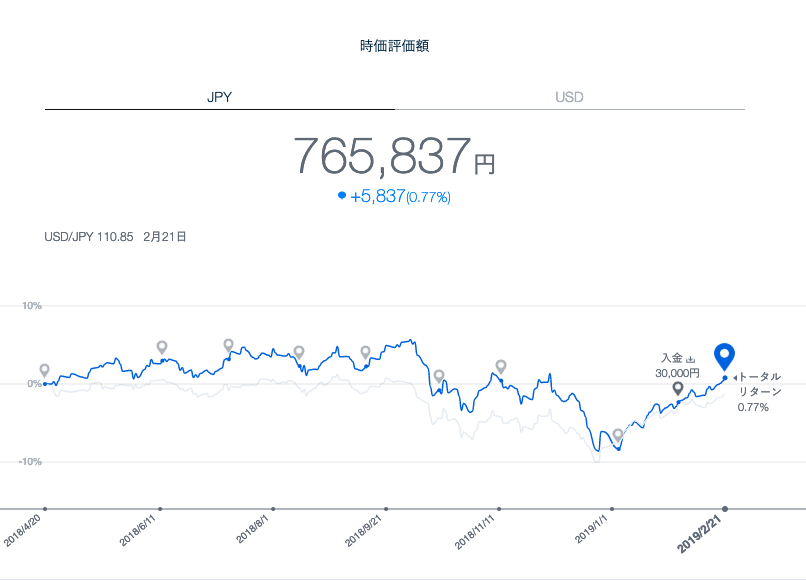The width and height of the screenshot is (806, 580).
Task: Select the gray pin at chart start 2018/4/20
Action: coord(44,370)
